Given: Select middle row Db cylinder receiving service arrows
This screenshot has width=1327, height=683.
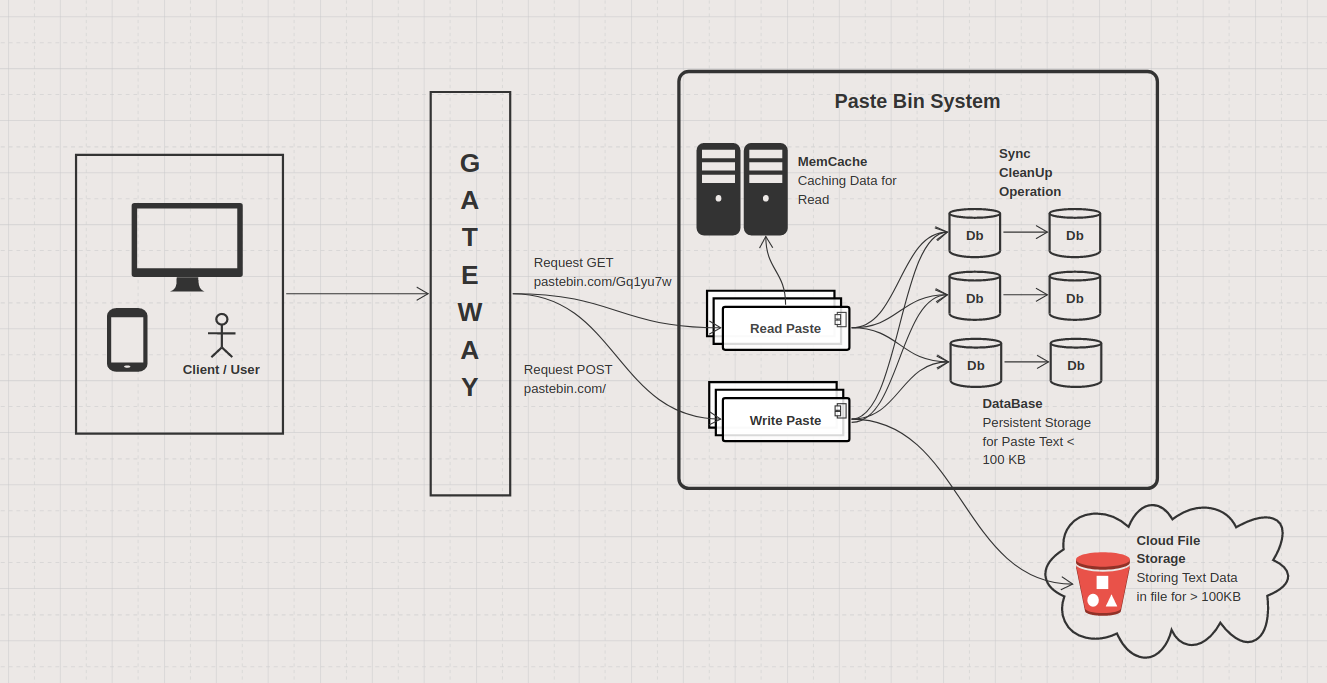Looking at the screenshot, I should coord(975,296).
